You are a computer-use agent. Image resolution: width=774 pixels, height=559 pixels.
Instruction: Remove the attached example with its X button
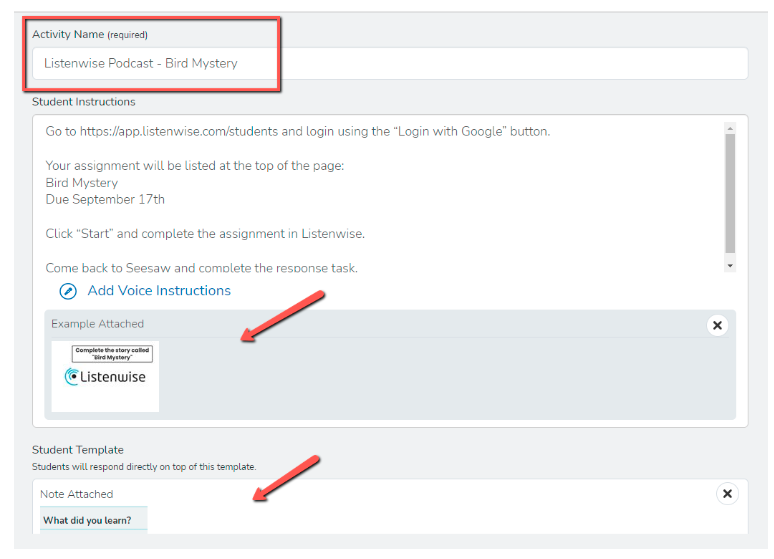pyautogui.click(x=717, y=325)
